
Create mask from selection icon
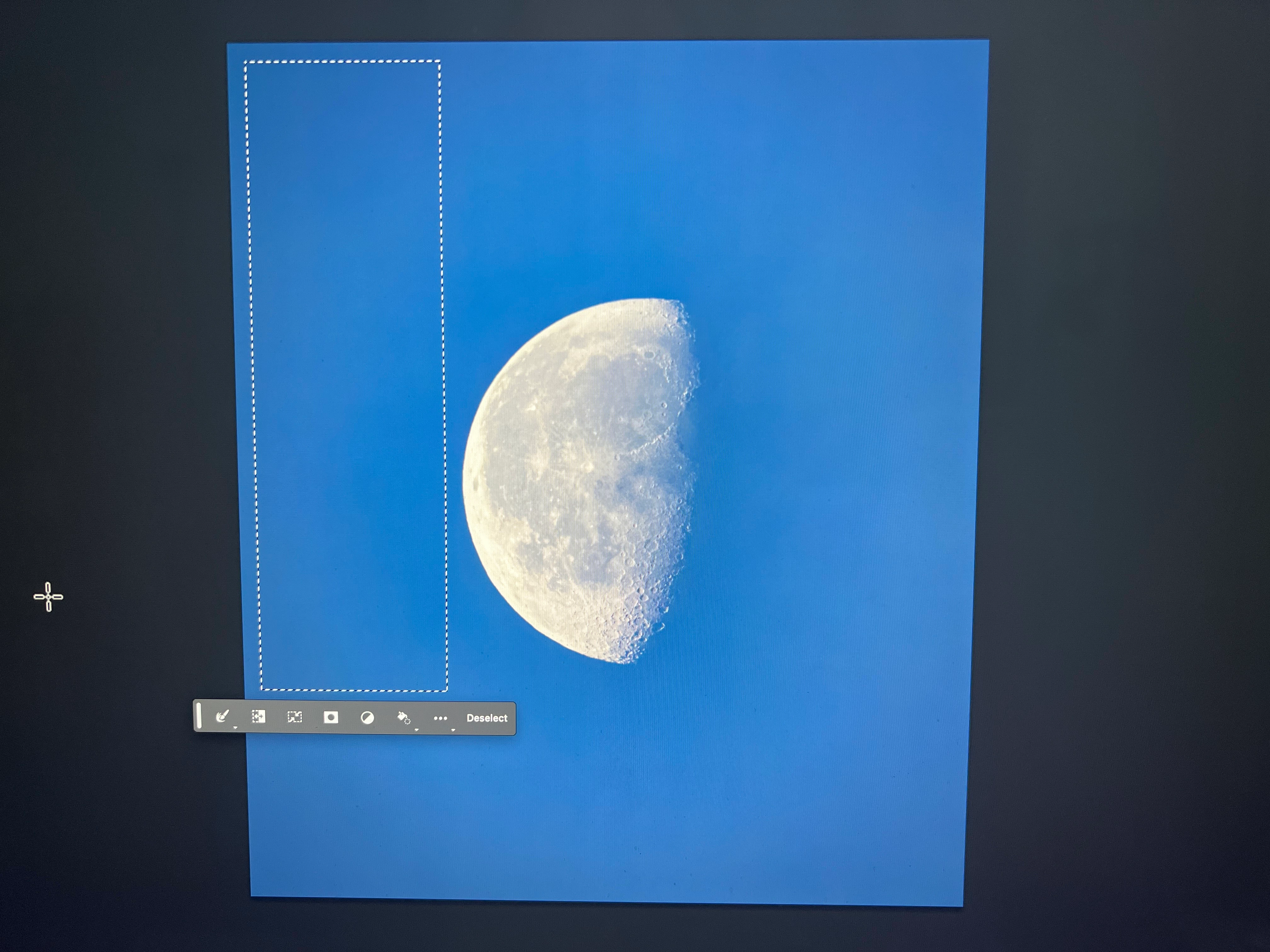pos(331,717)
